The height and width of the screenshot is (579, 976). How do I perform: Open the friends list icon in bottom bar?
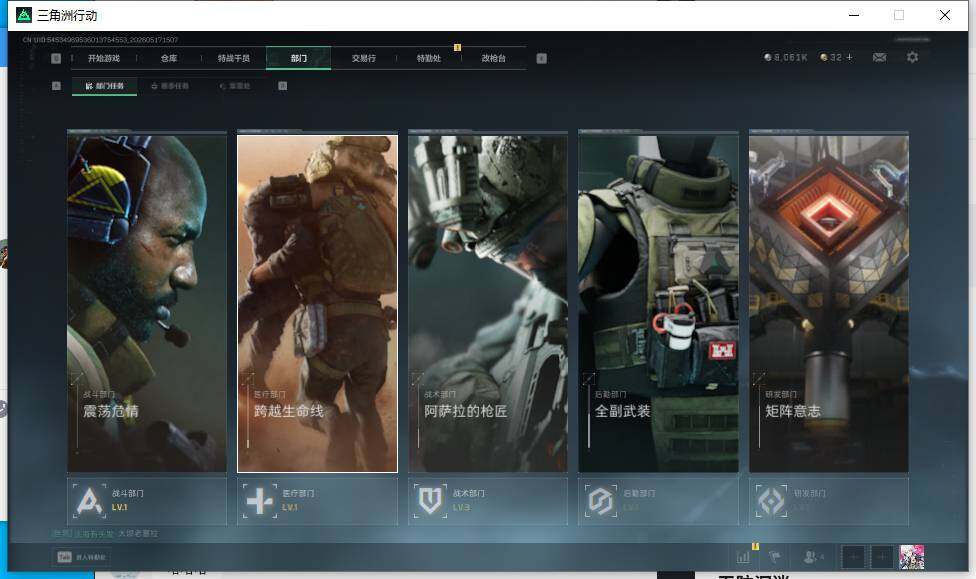811,557
